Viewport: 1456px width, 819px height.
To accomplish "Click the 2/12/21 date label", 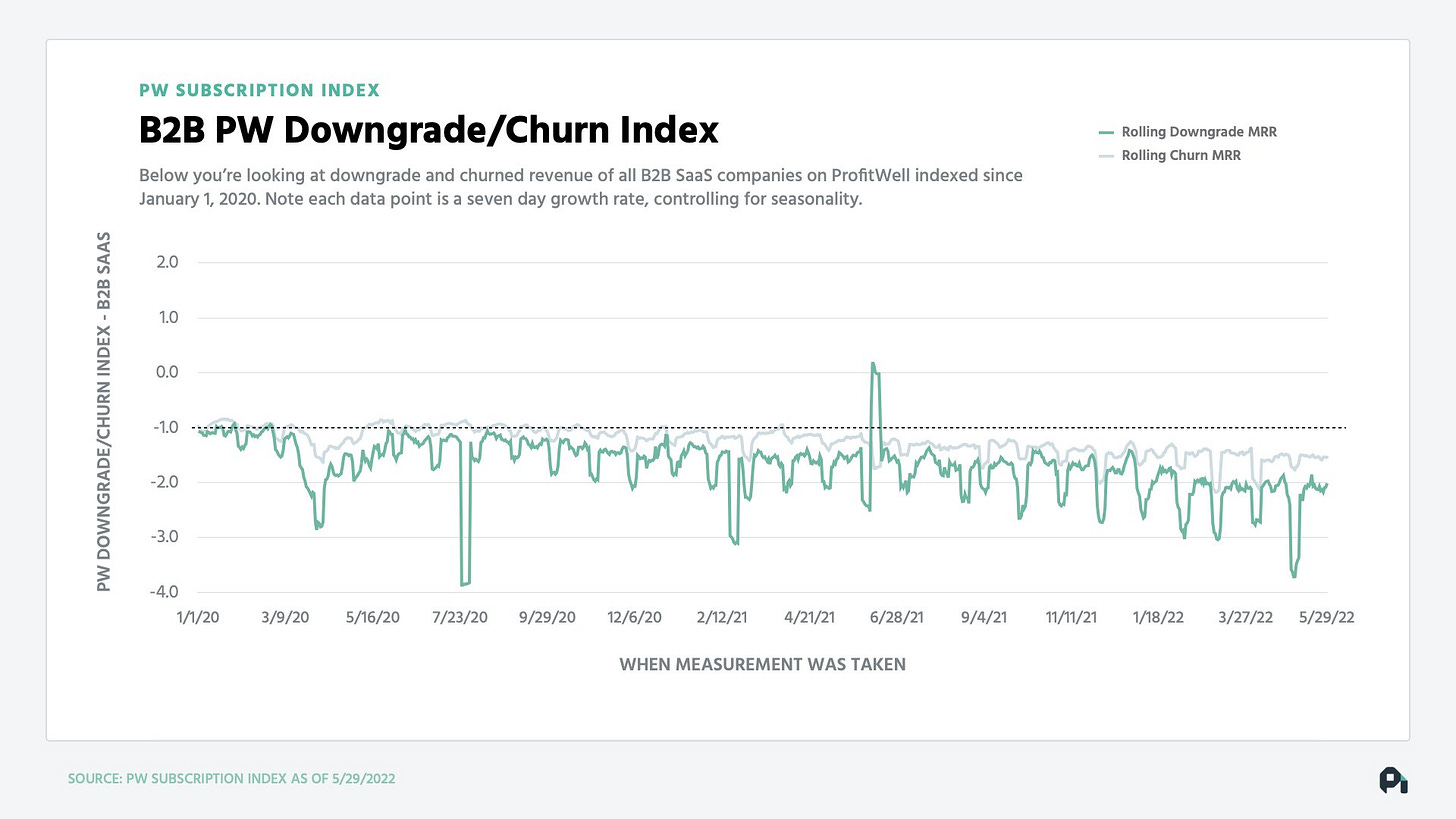I will pyautogui.click(x=721, y=617).
